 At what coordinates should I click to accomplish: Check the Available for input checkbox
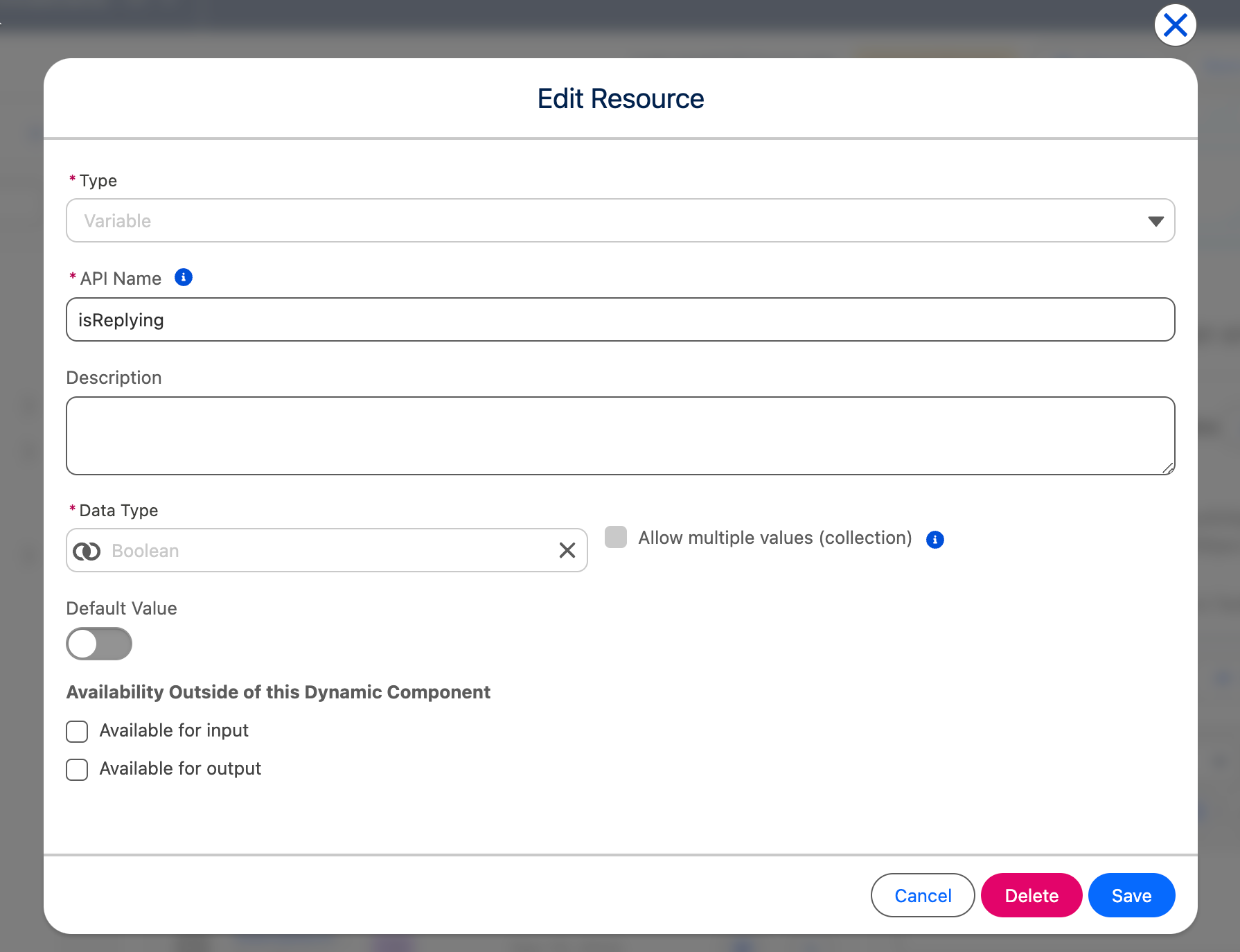77,732
